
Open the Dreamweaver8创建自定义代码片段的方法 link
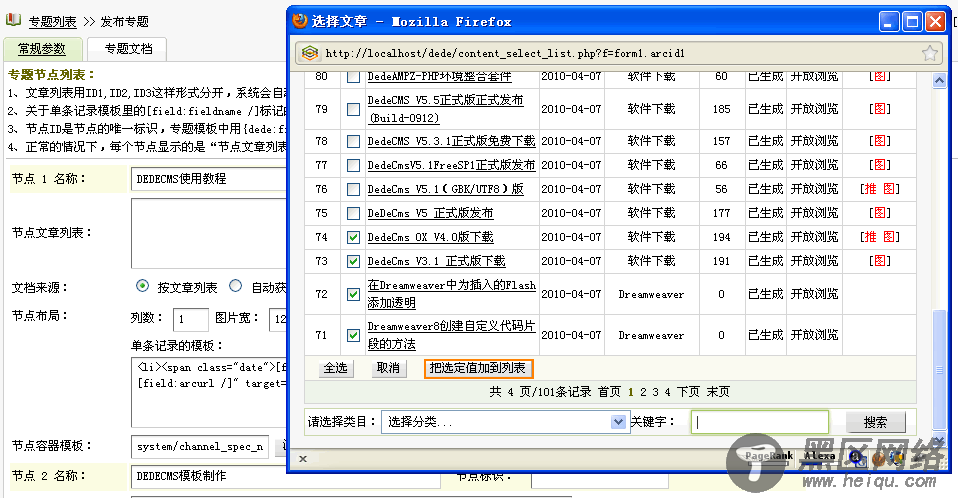452,335
